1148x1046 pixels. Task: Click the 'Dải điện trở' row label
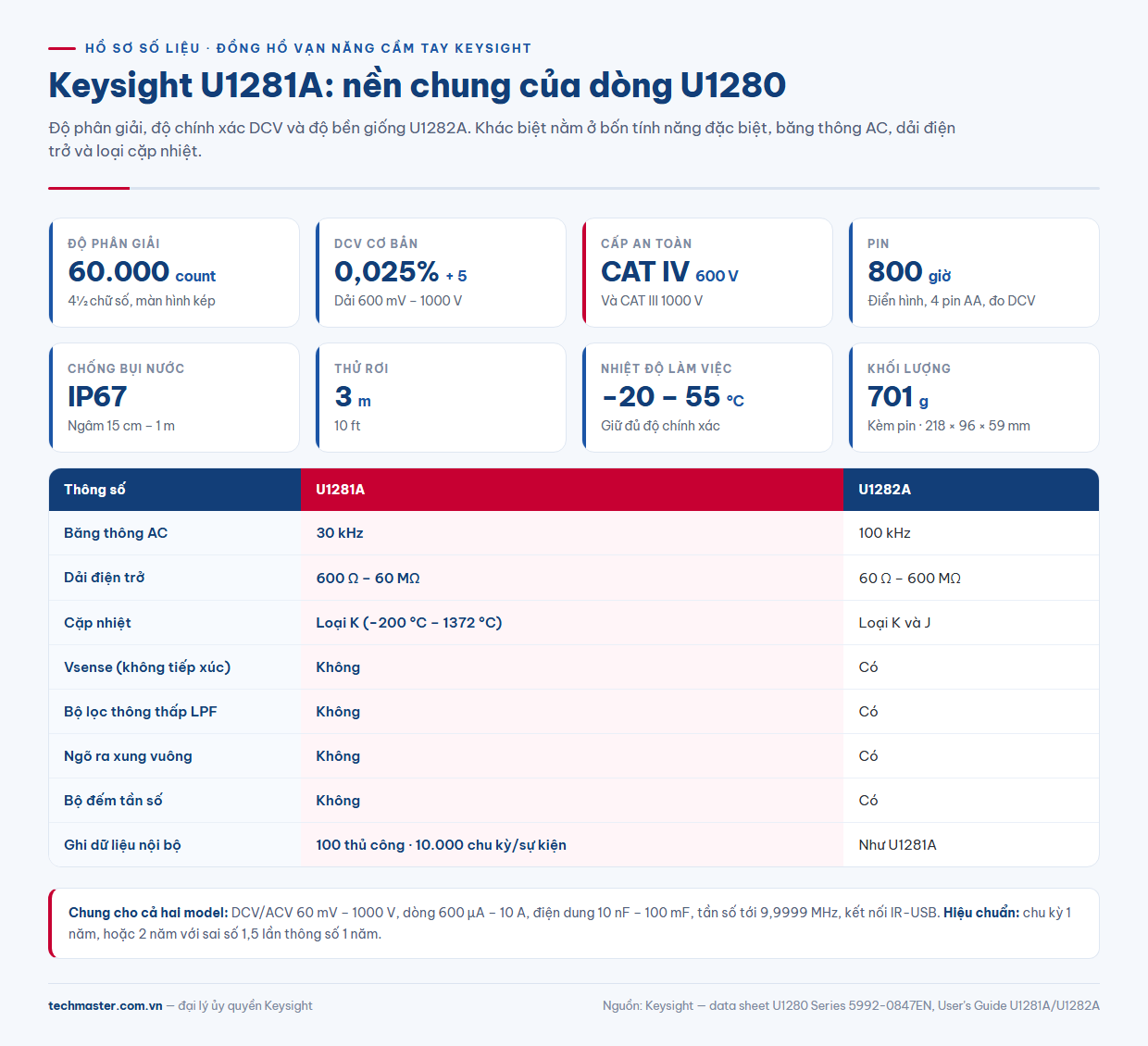[x=104, y=578]
